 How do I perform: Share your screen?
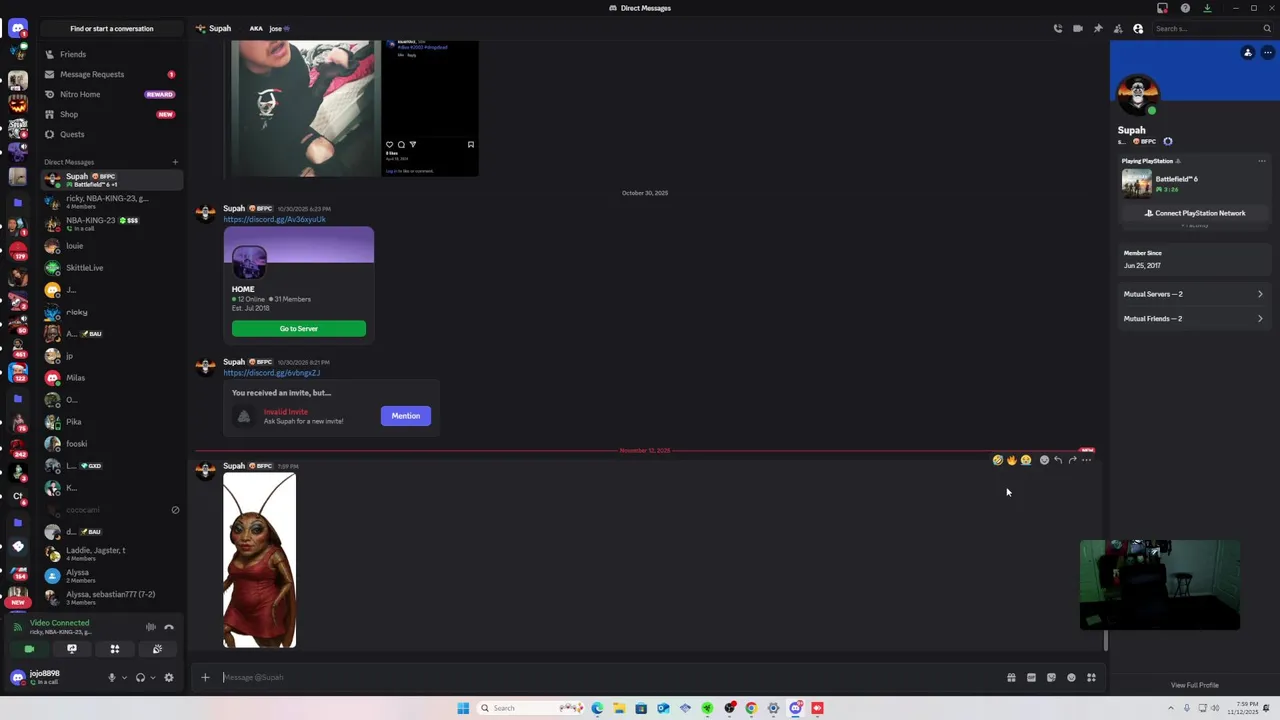(x=72, y=649)
